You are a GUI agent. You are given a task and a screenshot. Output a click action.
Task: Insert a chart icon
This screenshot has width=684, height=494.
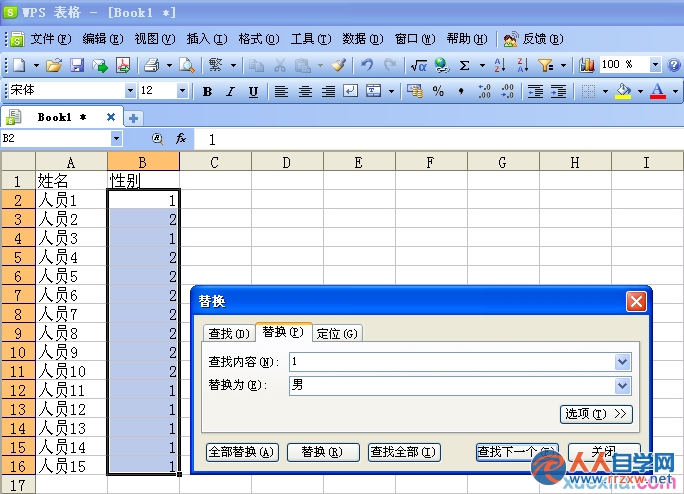point(587,65)
